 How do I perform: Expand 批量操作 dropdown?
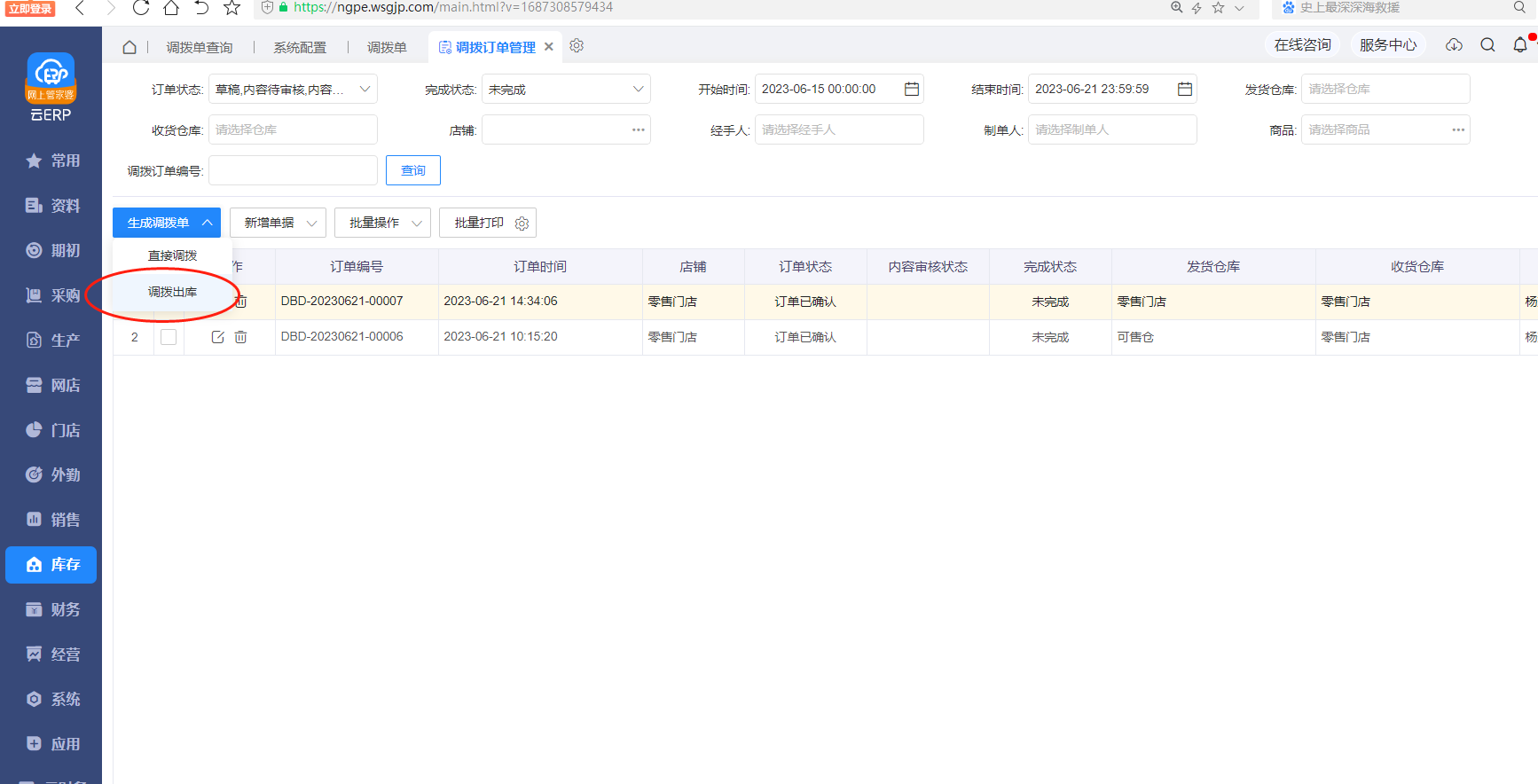pos(382,223)
